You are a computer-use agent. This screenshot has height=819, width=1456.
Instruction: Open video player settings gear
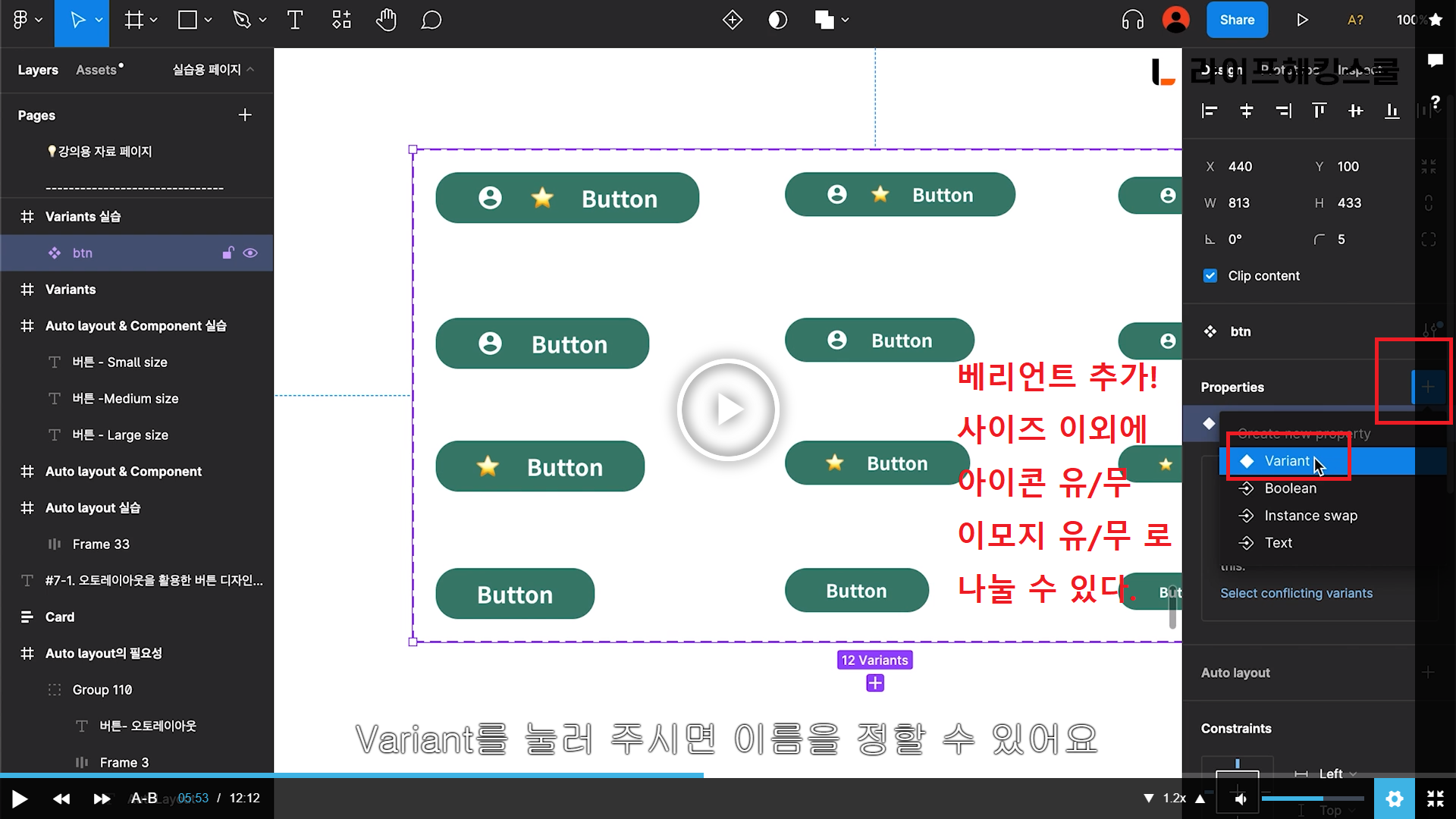pyautogui.click(x=1394, y=799)
